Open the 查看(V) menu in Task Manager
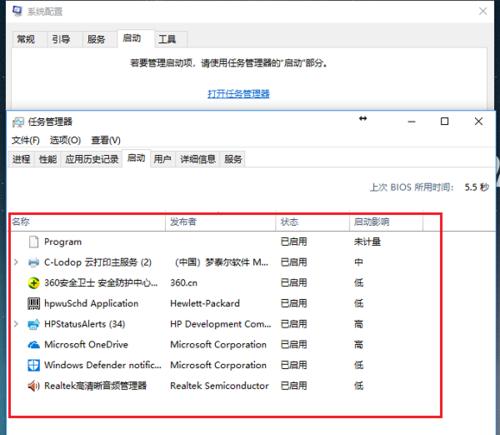The width and height of the screenshot is (500, 435). [x=106, y=140]
